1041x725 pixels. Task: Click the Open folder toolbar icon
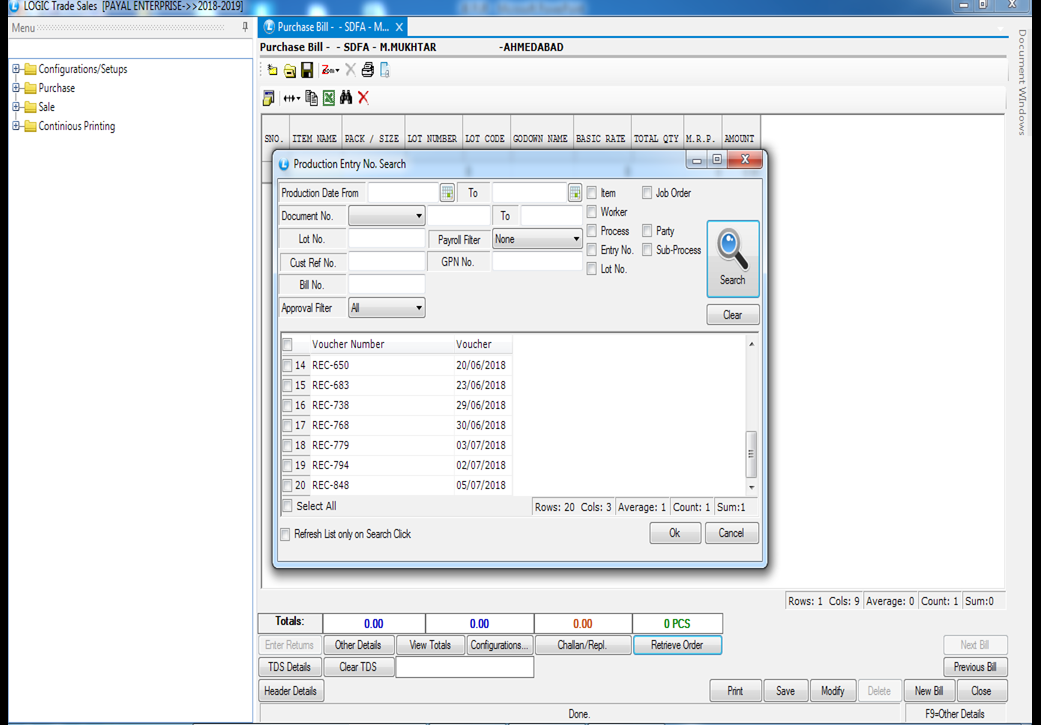click(x=289, y=70)
